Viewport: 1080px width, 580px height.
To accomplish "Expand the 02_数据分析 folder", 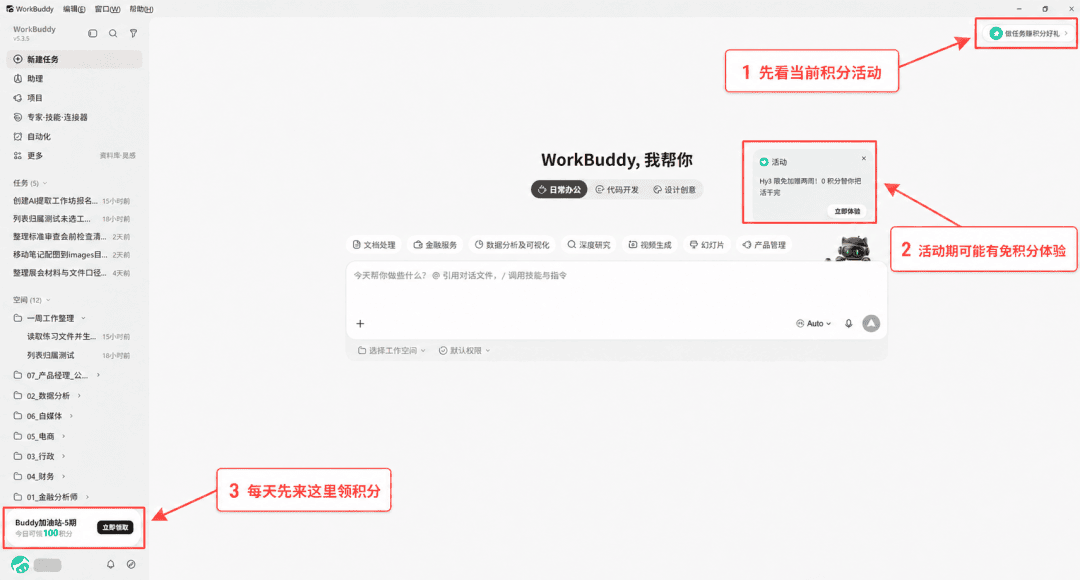I will pyautogui.click(x=79, y=395).
